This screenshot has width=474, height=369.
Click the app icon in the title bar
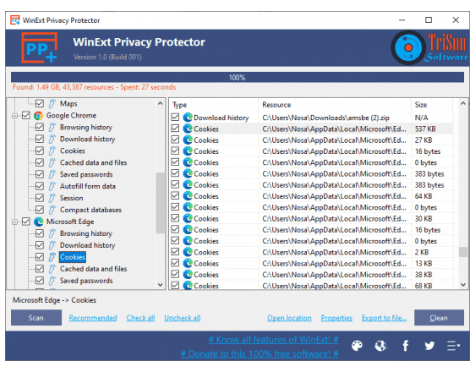[15, 20]
